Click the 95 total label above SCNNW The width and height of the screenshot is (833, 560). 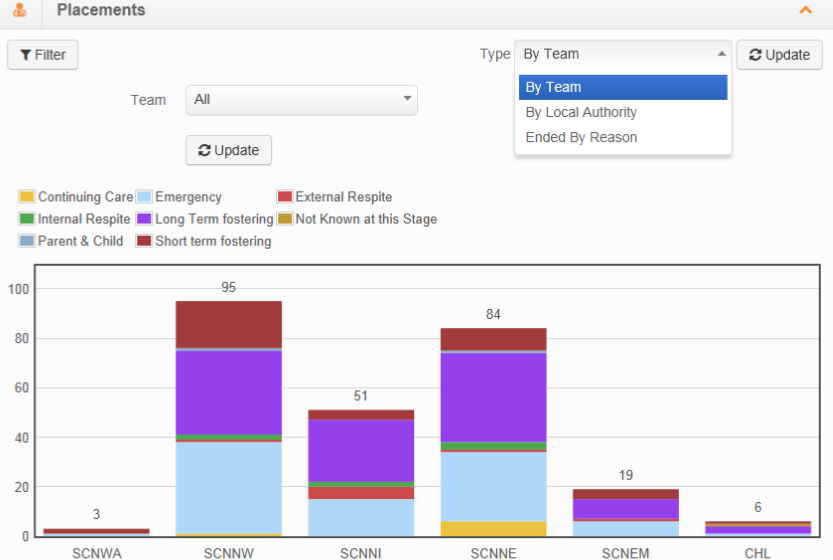coord(228,287)
